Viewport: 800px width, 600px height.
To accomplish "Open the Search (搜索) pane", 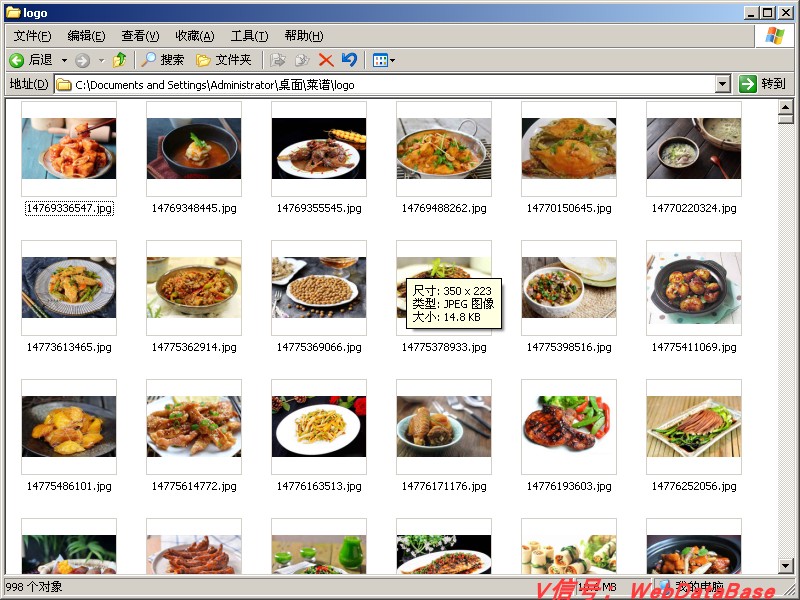I will point(163,60).
